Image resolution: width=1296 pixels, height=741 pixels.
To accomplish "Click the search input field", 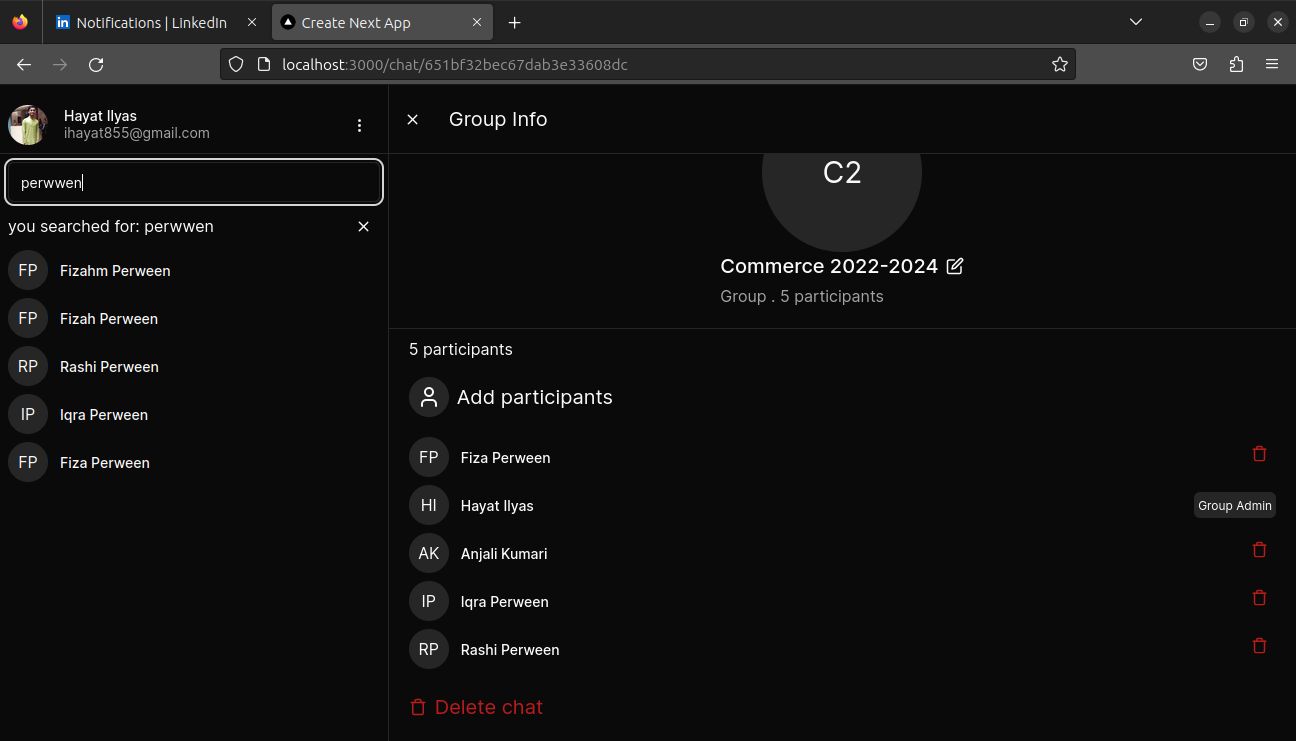I will (x=194, y=183).
